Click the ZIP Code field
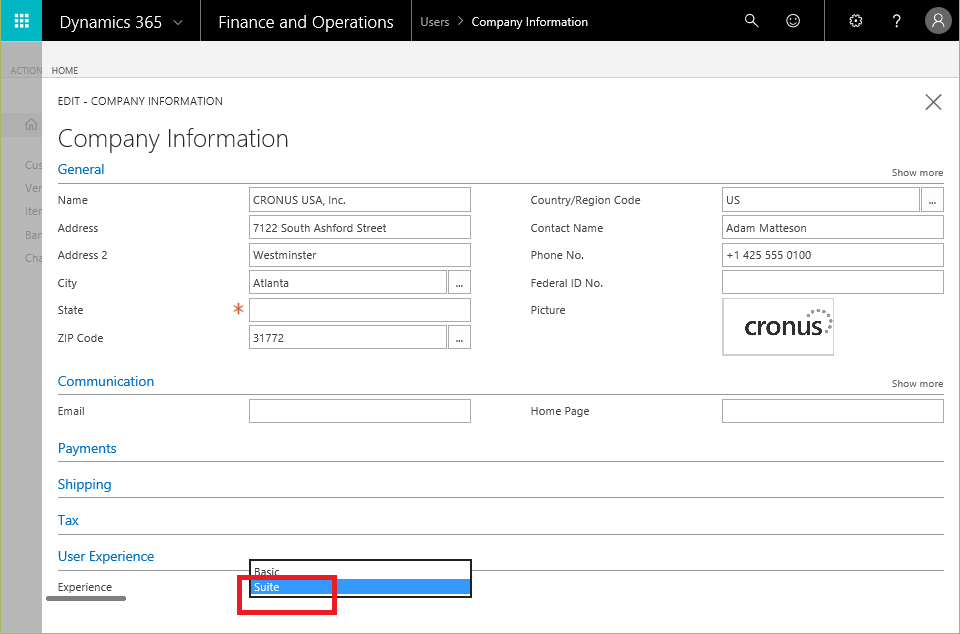960x634 pixels. pyautogui.click(x=348, y=338)
